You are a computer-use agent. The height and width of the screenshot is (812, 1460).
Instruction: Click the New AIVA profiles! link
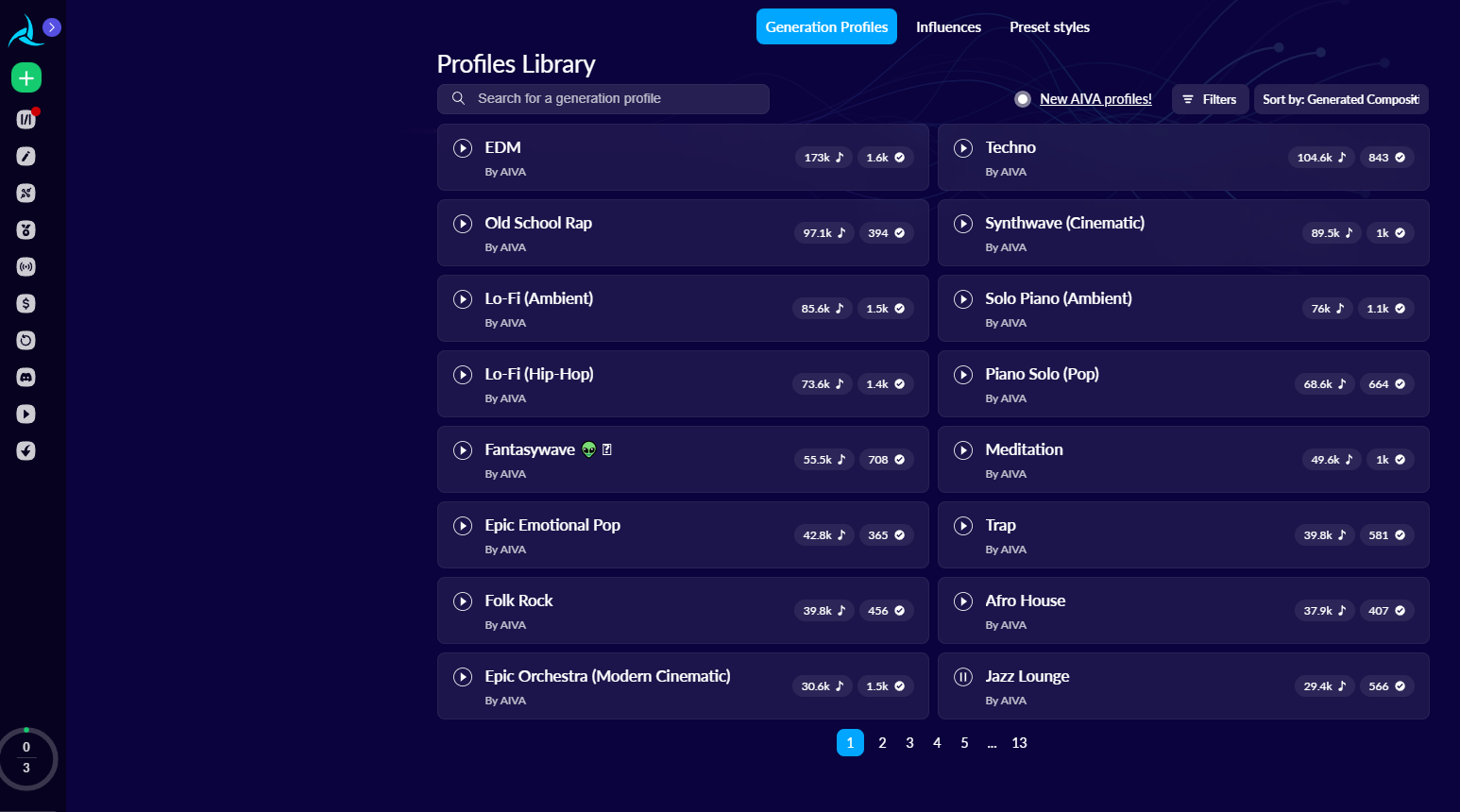1095,99
